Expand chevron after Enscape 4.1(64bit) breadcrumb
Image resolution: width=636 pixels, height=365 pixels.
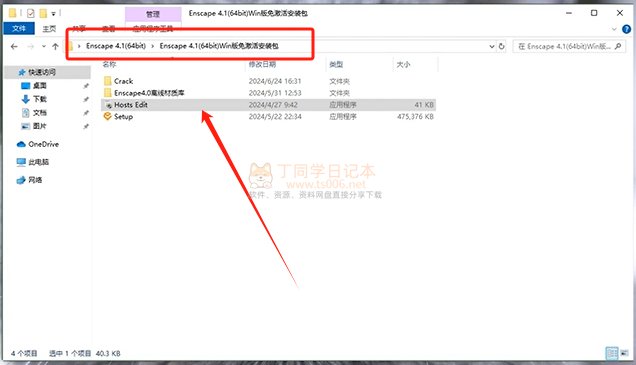153,46
